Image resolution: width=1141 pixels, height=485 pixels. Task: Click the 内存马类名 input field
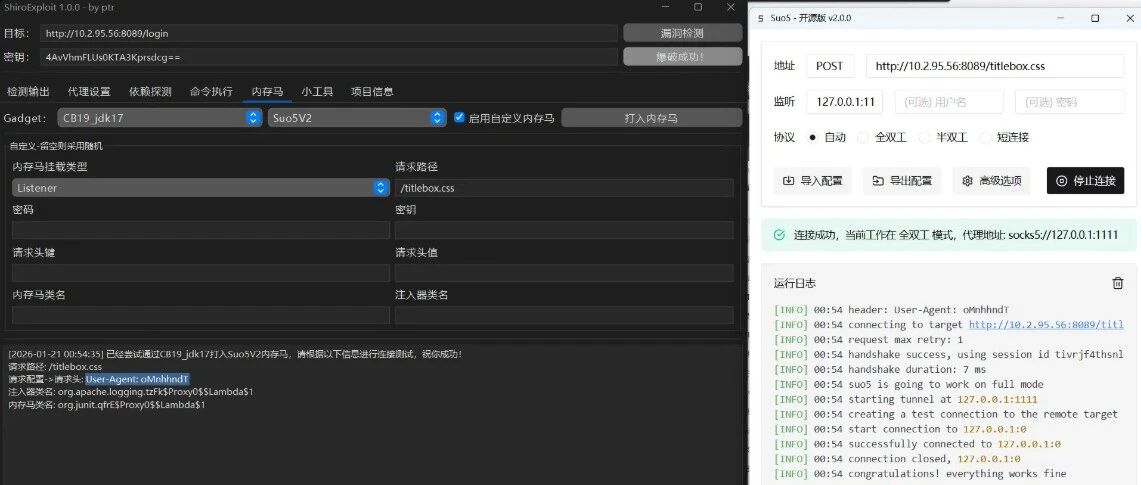pos(201,315)
